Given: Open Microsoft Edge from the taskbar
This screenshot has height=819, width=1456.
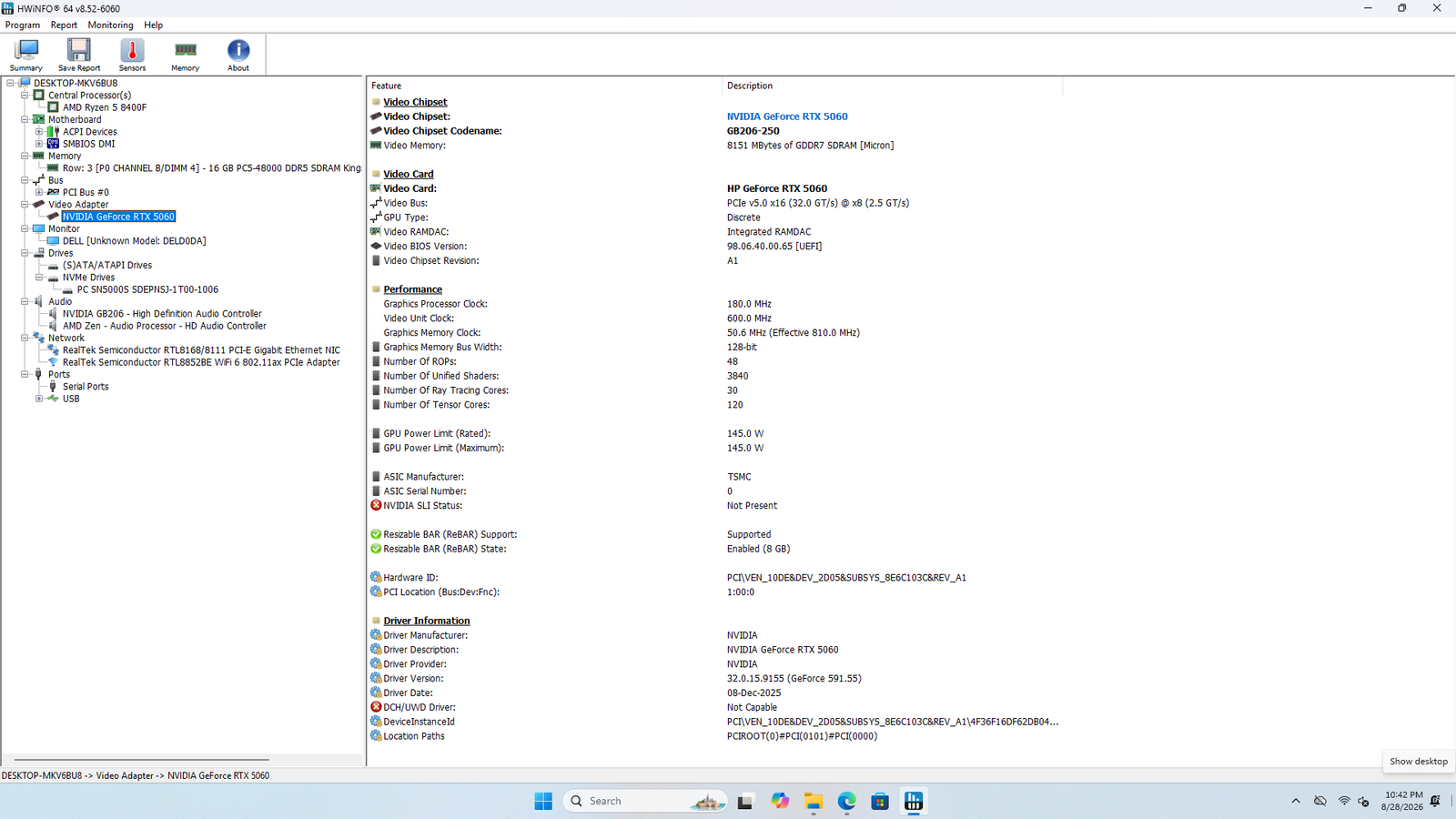Looking at the screenshot, I should (x=846, y=801).
